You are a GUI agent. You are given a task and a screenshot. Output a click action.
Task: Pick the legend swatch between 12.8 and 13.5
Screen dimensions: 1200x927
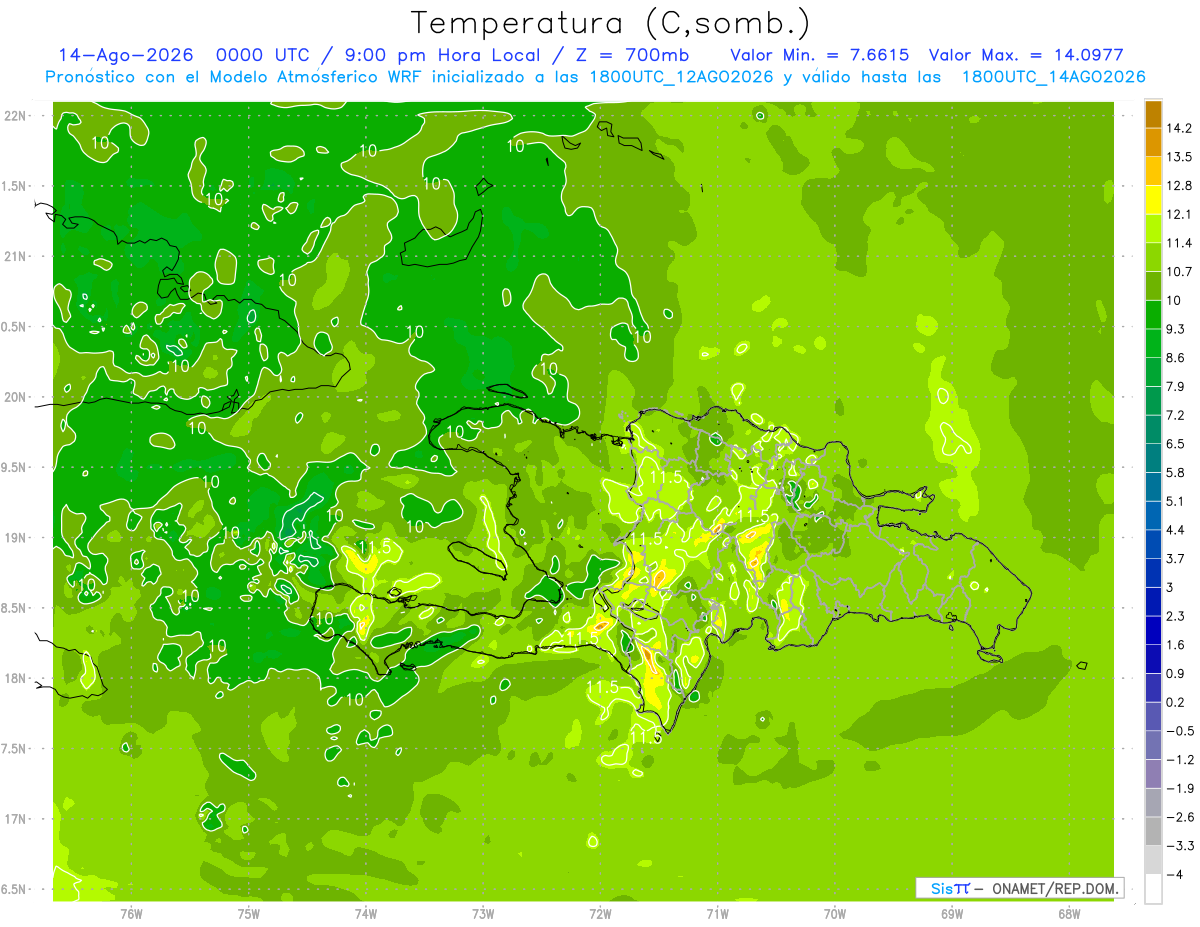pos(1153,171)
